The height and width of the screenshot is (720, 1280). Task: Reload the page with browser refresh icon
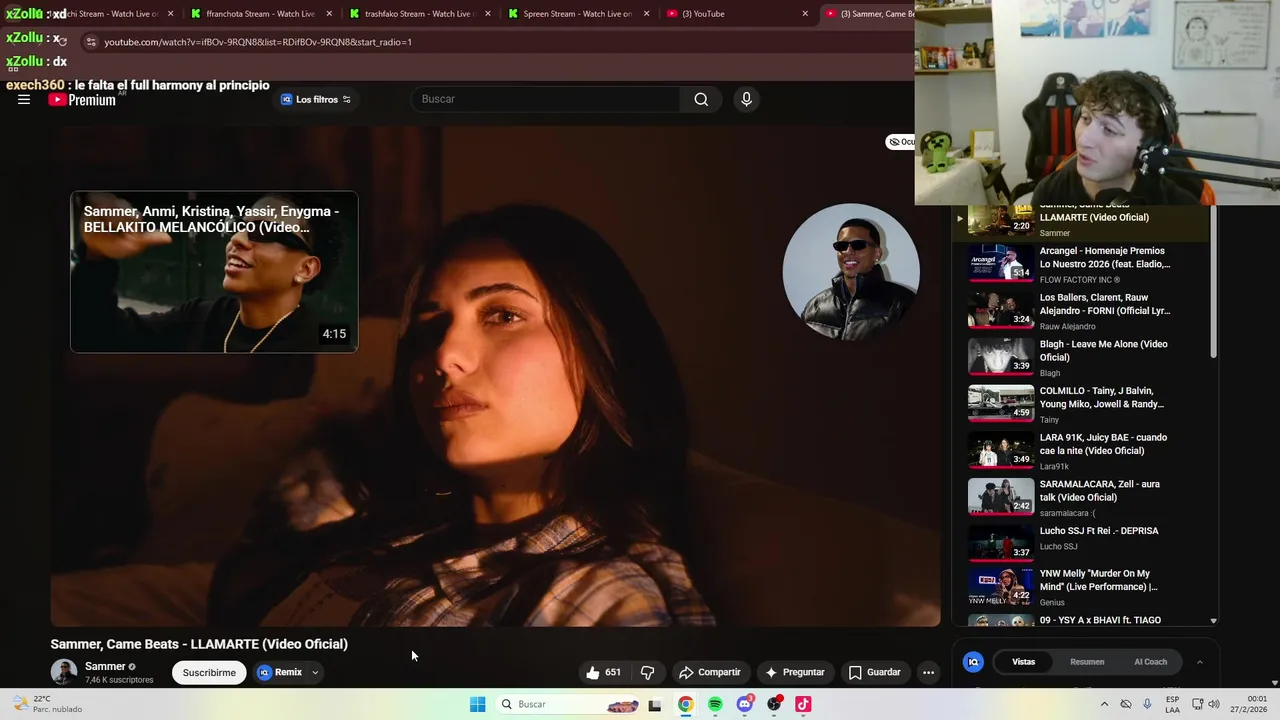point(64,42)
